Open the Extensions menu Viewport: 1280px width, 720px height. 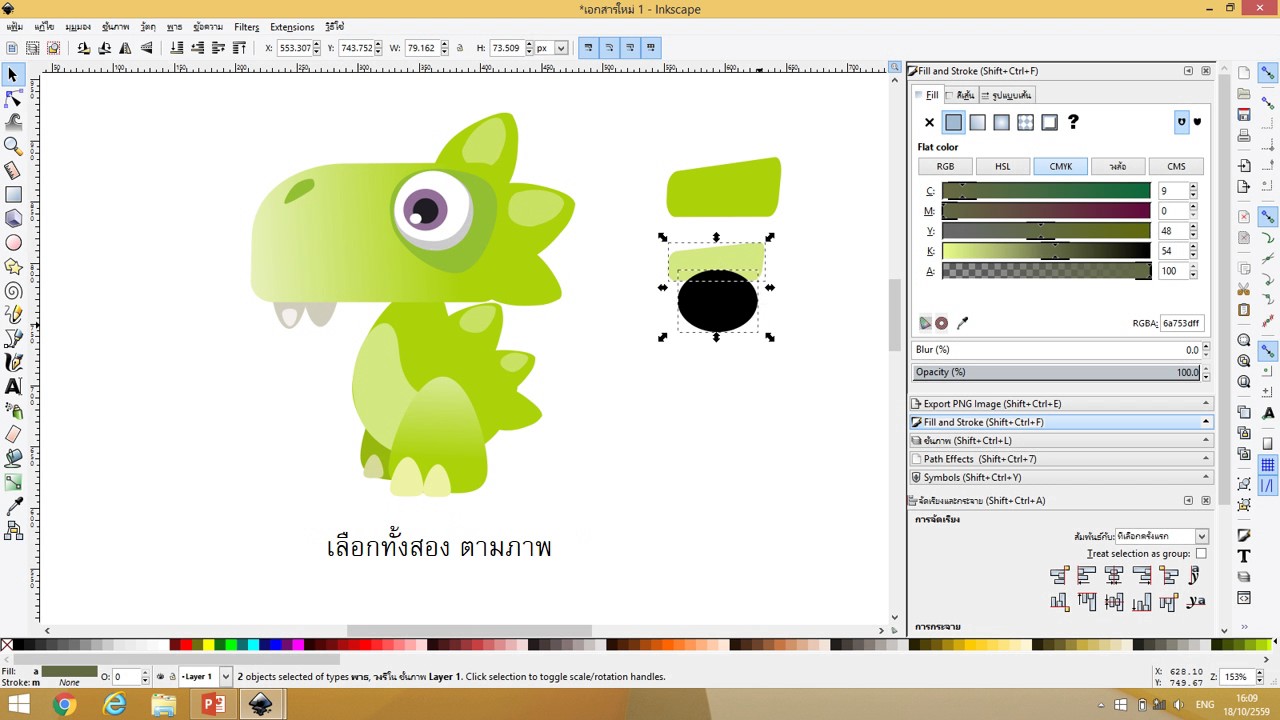[x=292, y=27]
